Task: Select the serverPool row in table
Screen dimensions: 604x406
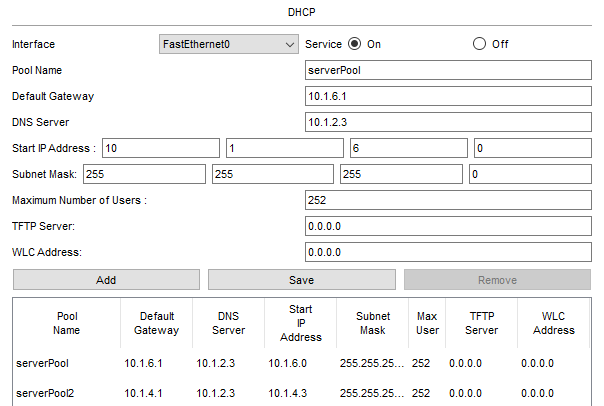Action: click(x=302, y=363)
